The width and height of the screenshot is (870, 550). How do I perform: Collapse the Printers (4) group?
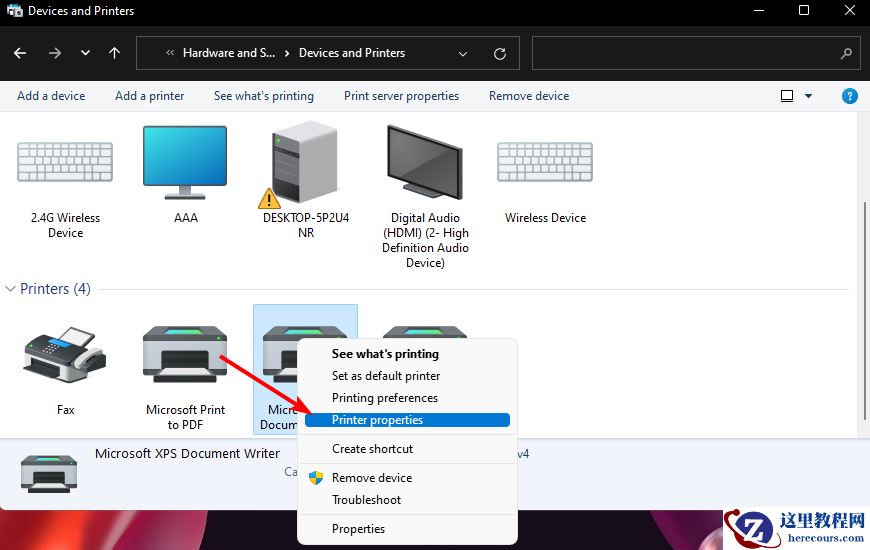point(10,289)
